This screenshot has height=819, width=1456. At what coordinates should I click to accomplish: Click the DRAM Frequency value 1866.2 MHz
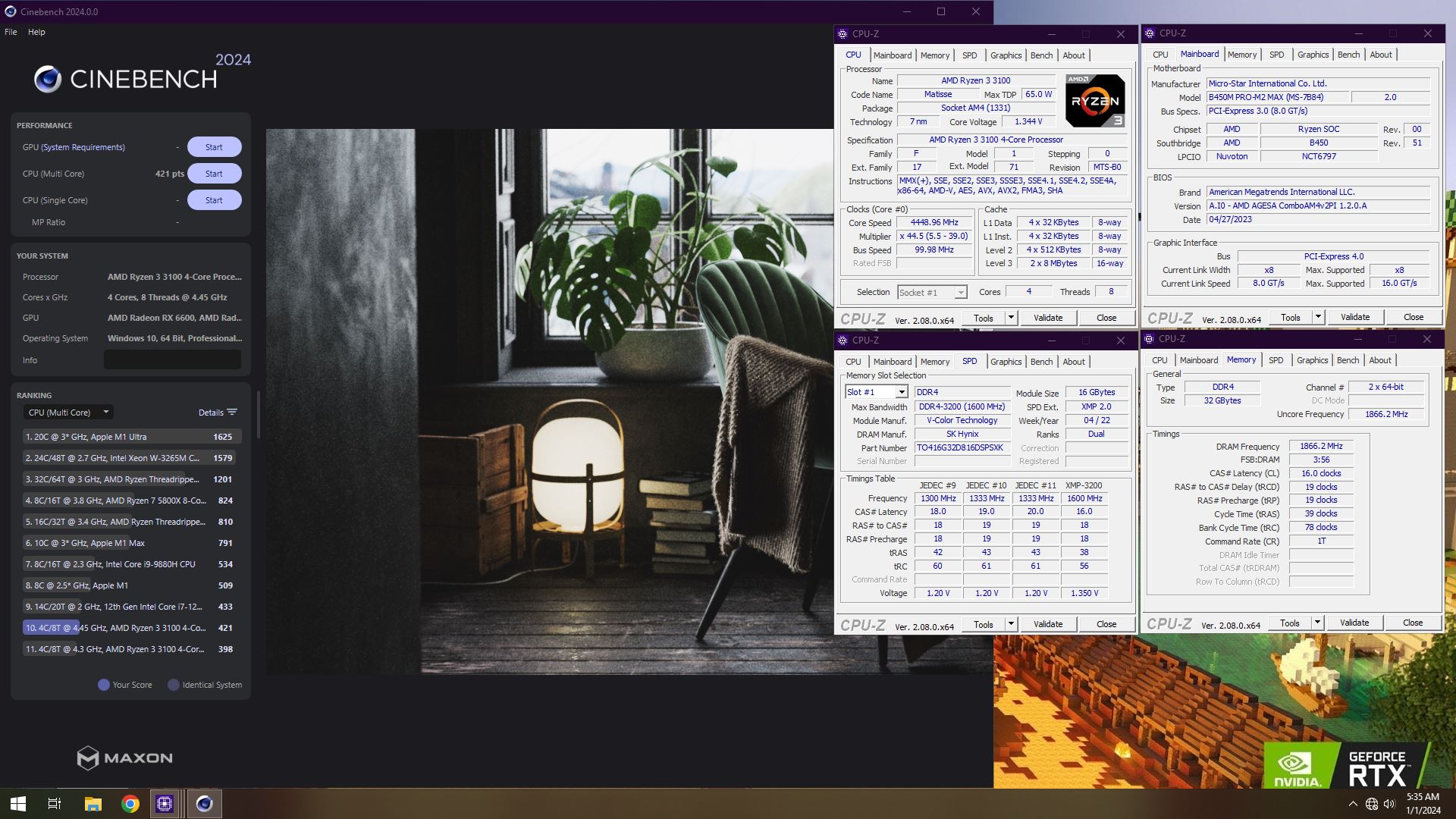tap(1321, 447)
